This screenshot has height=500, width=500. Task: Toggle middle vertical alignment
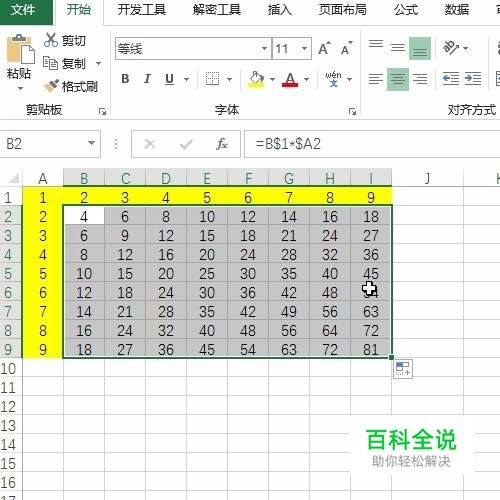click(398, 48)
